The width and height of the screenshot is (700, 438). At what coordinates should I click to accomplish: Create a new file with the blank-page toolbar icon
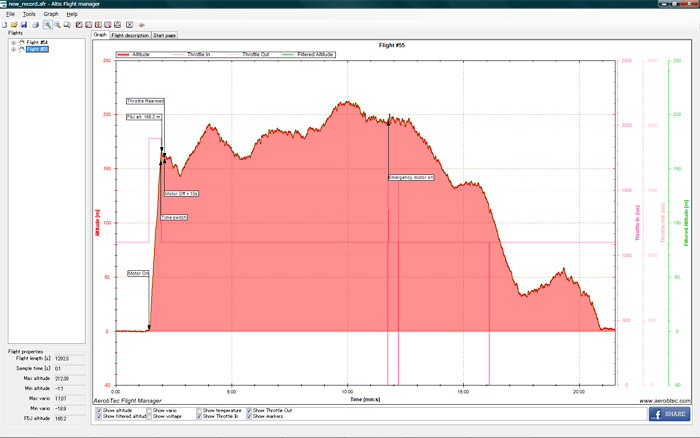coord(4,25)
